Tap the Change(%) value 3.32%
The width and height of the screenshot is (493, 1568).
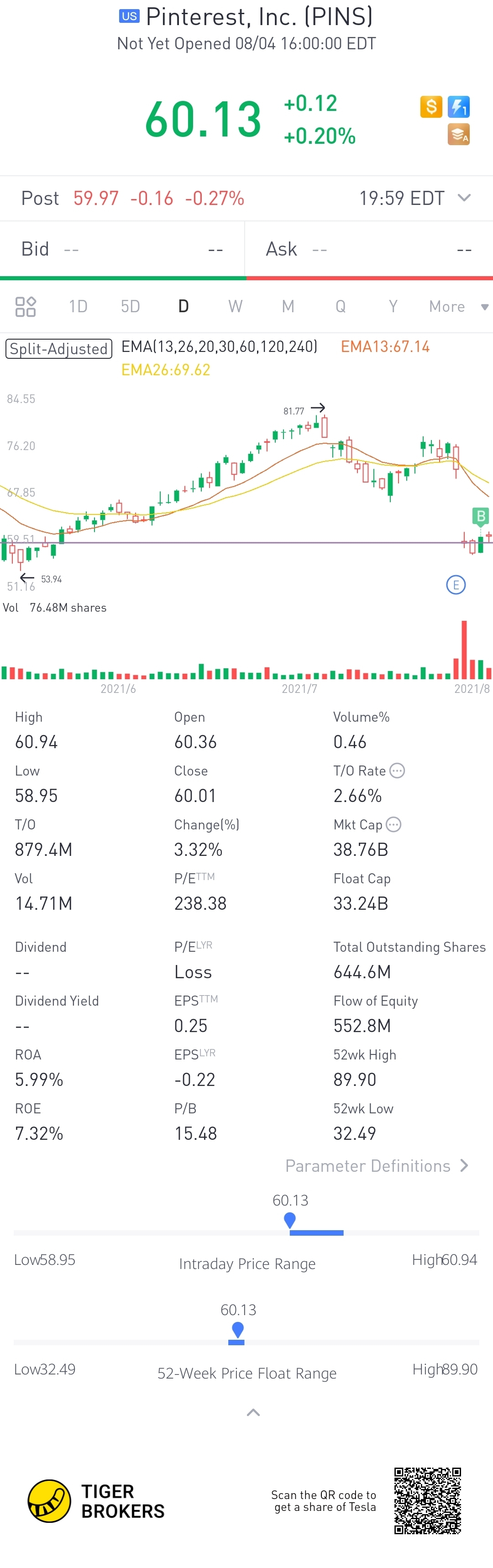(x=199, y=850)
